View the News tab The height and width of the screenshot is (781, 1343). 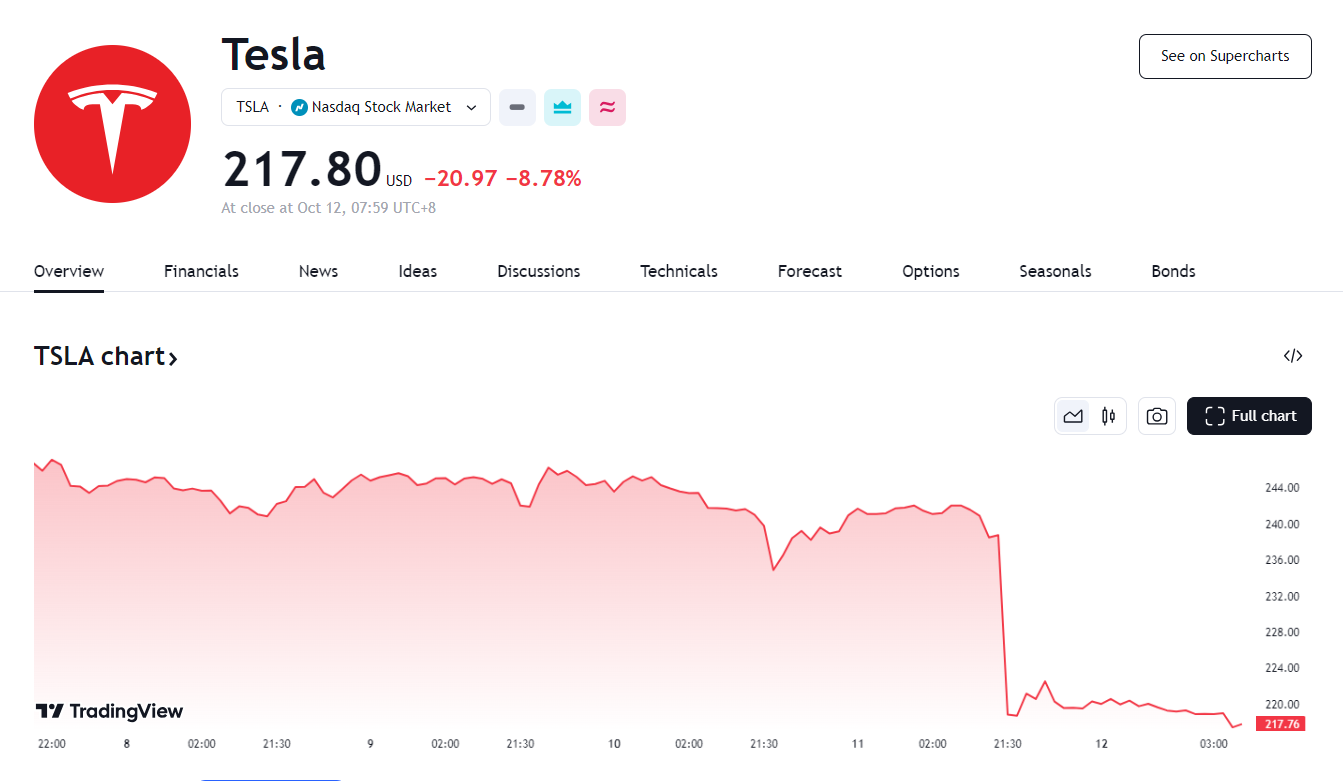(318, 271)
